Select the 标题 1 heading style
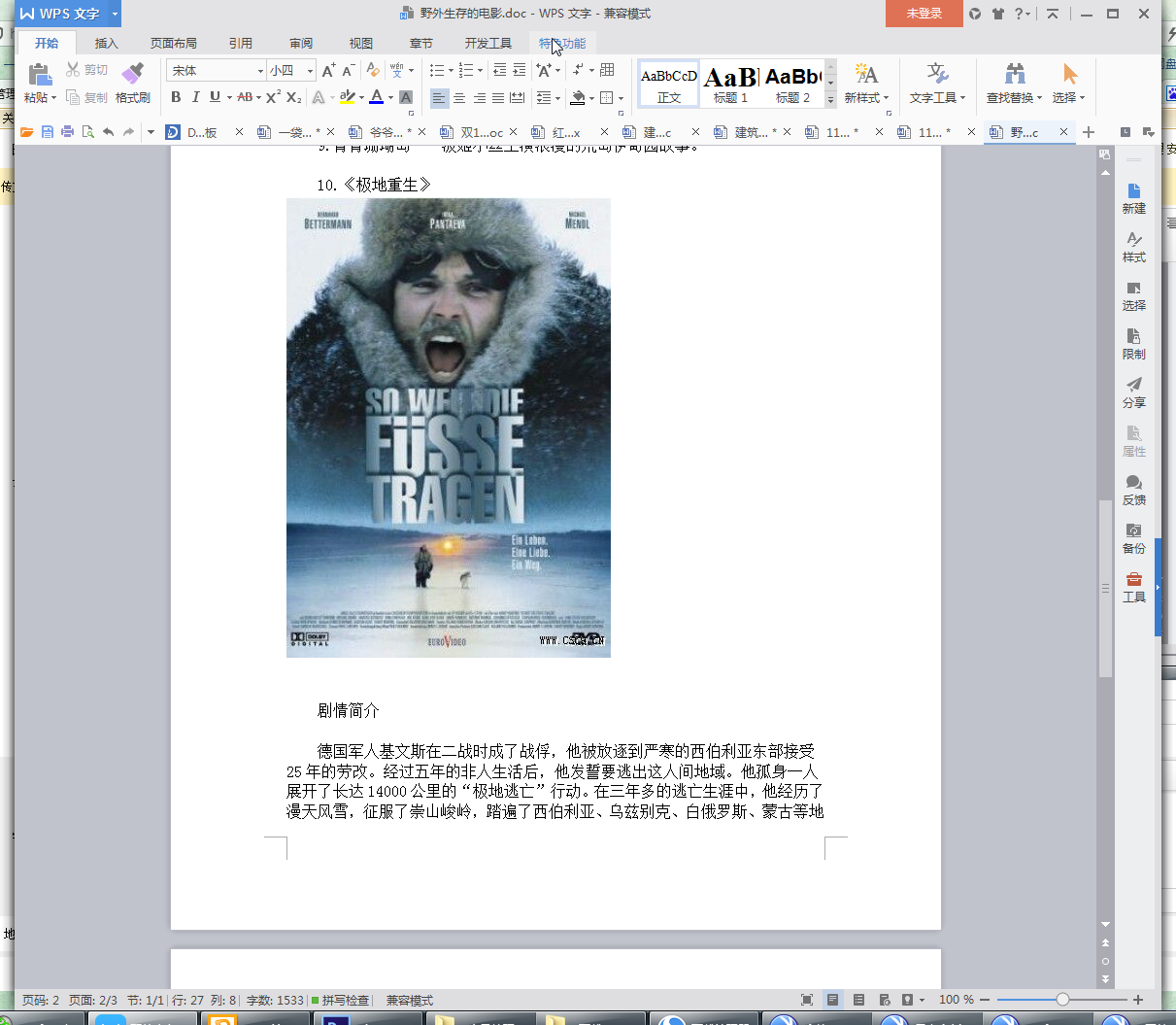 730,85
